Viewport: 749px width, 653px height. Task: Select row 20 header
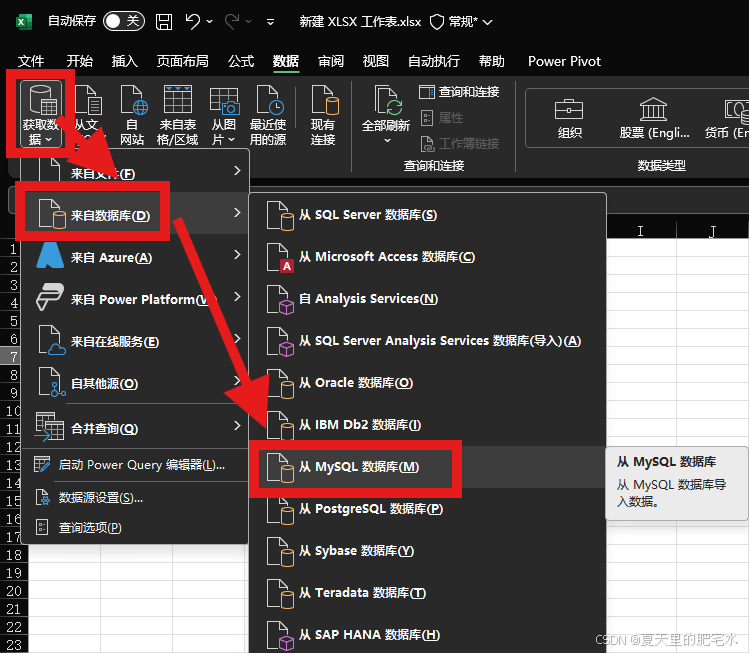pos(14,591)
